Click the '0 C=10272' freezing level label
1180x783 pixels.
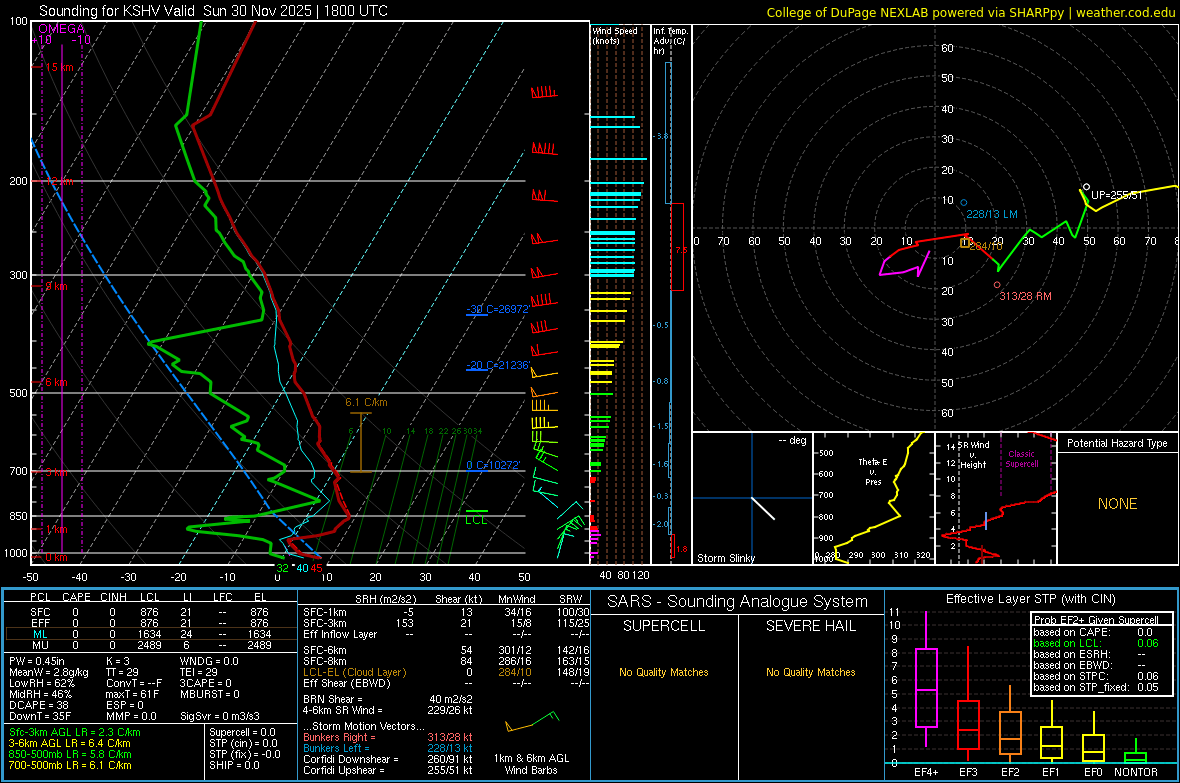pos(493,465)
